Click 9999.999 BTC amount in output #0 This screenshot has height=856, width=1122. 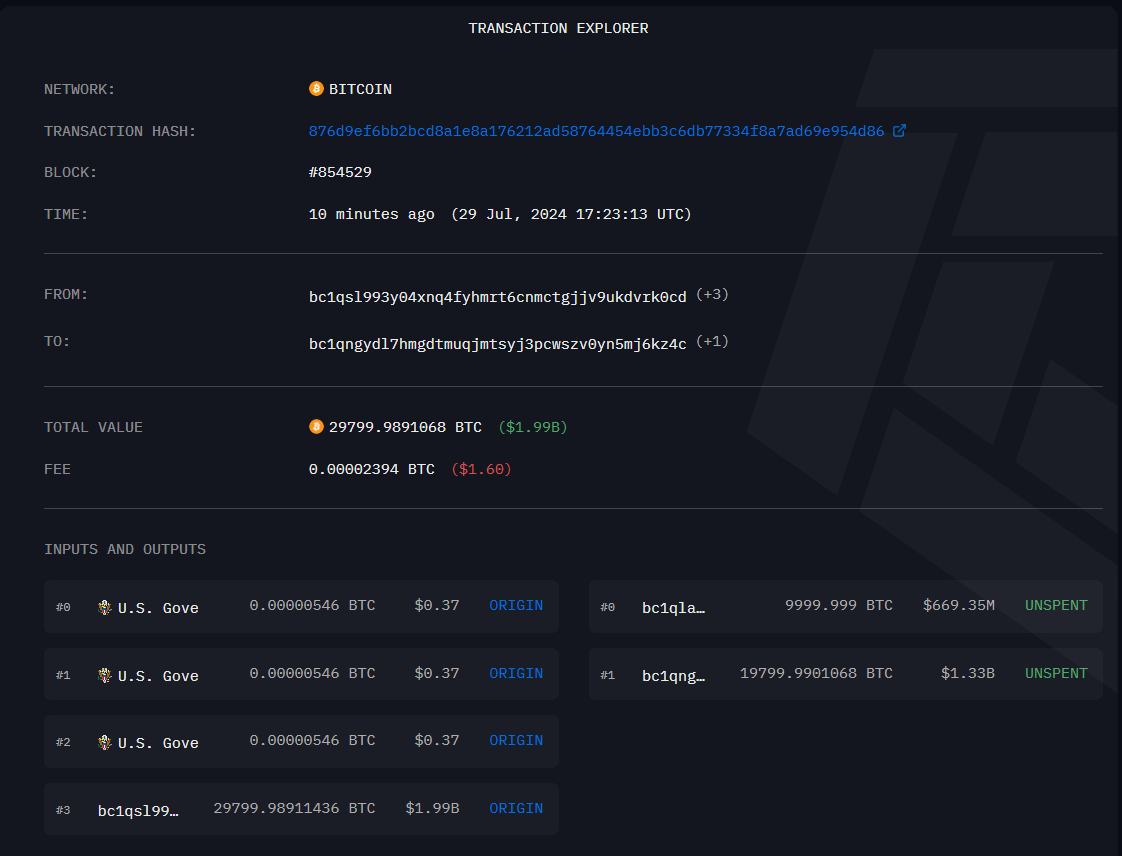tap(839, 605)
